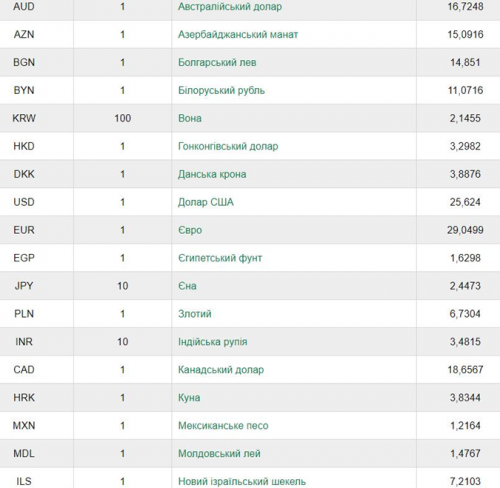Viewport: 500px width, 488px height.
Task: Select the Молдовський лей link
Action: 219,454
